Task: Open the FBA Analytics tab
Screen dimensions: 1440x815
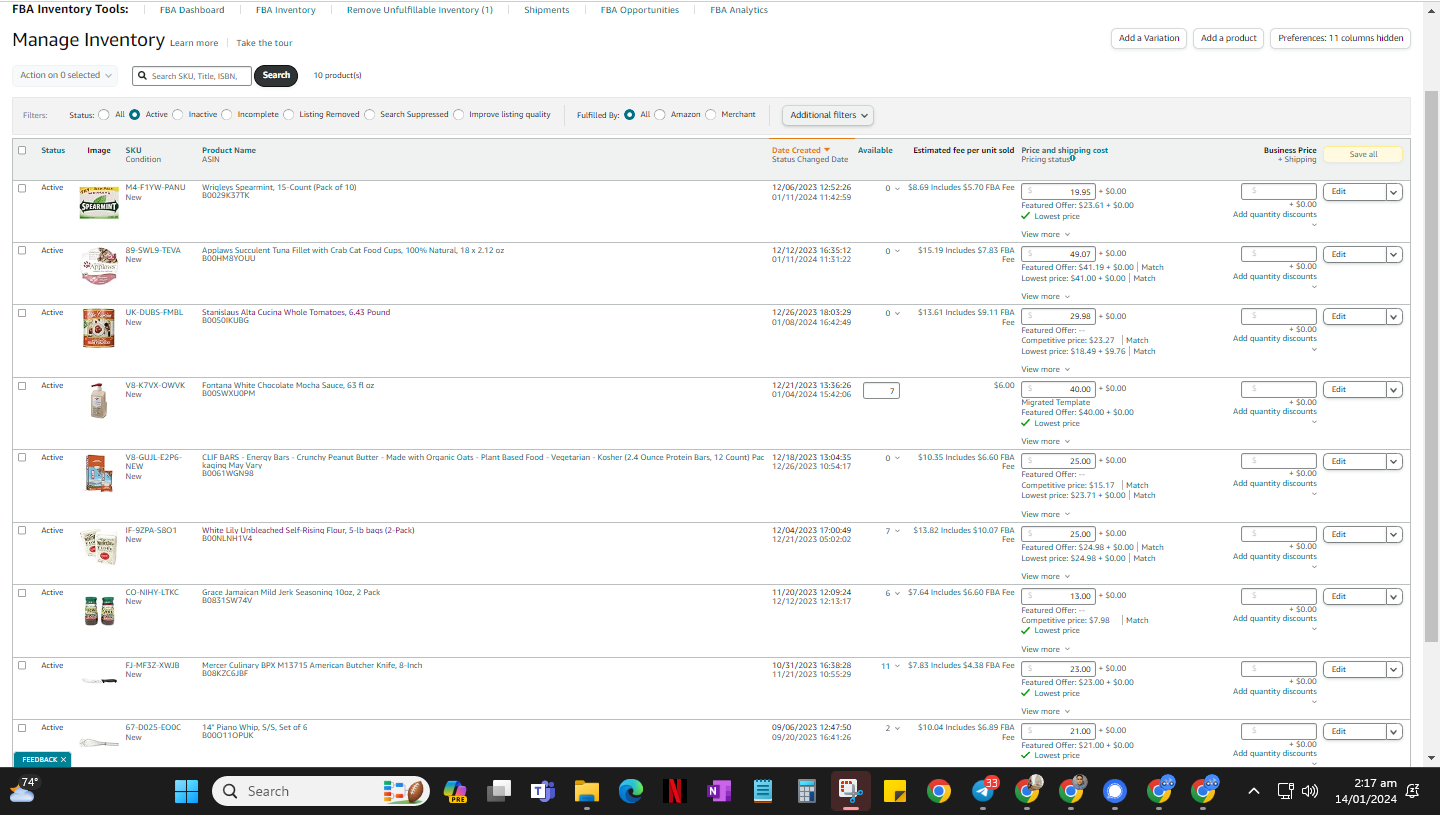Action: point(739,10)
